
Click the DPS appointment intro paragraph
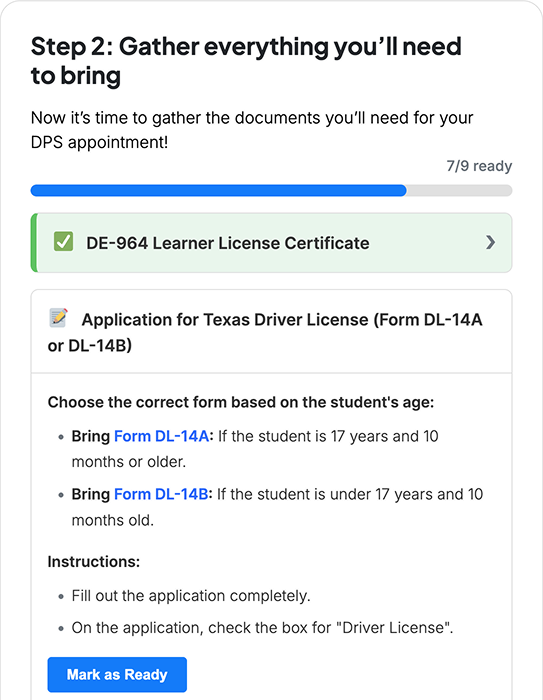pos(252,130)
